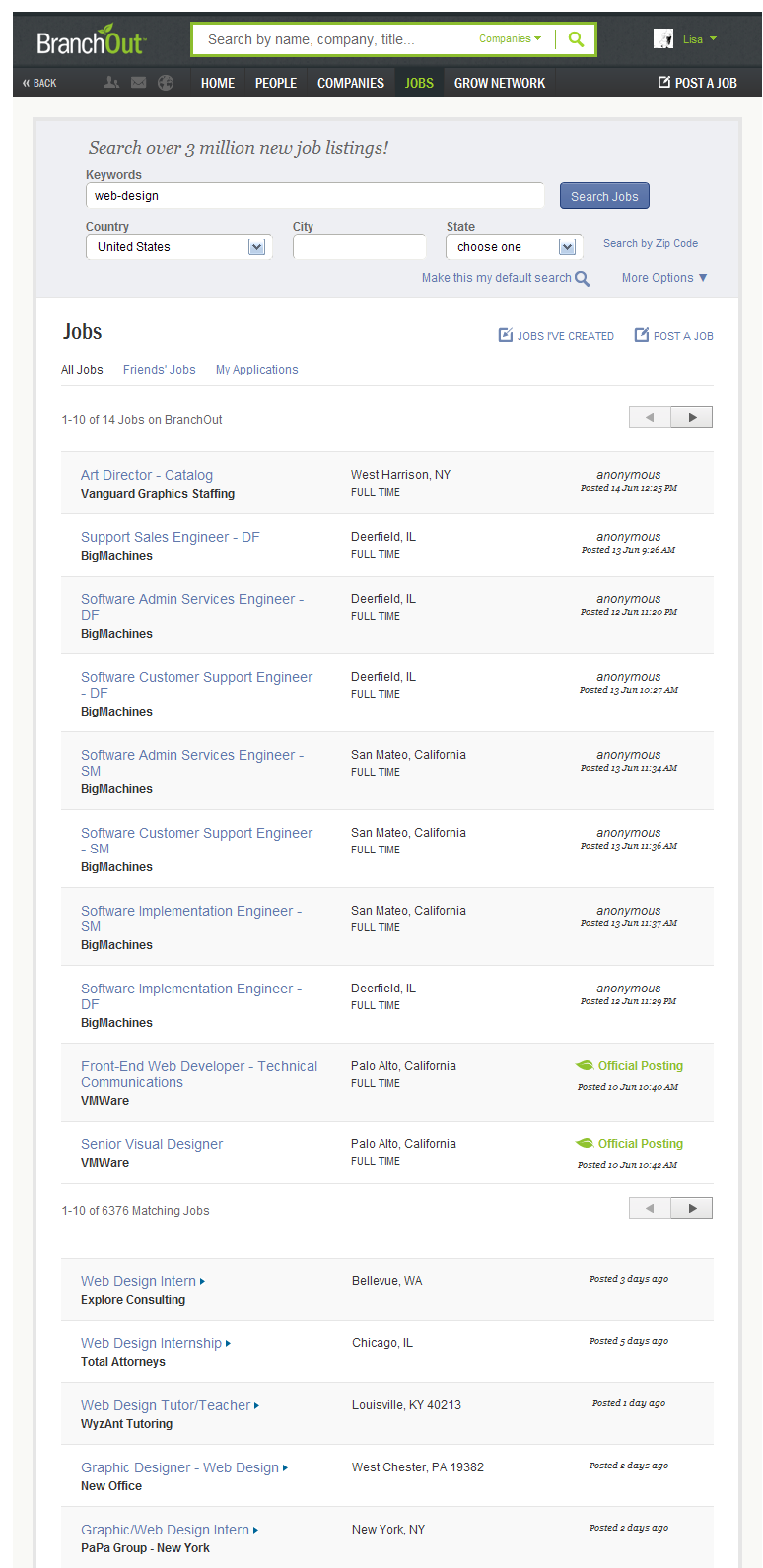This screenshot has width=763, height=1568.
Task: Go to HOME in navigation bar
Action: click(x=218, y=83)
